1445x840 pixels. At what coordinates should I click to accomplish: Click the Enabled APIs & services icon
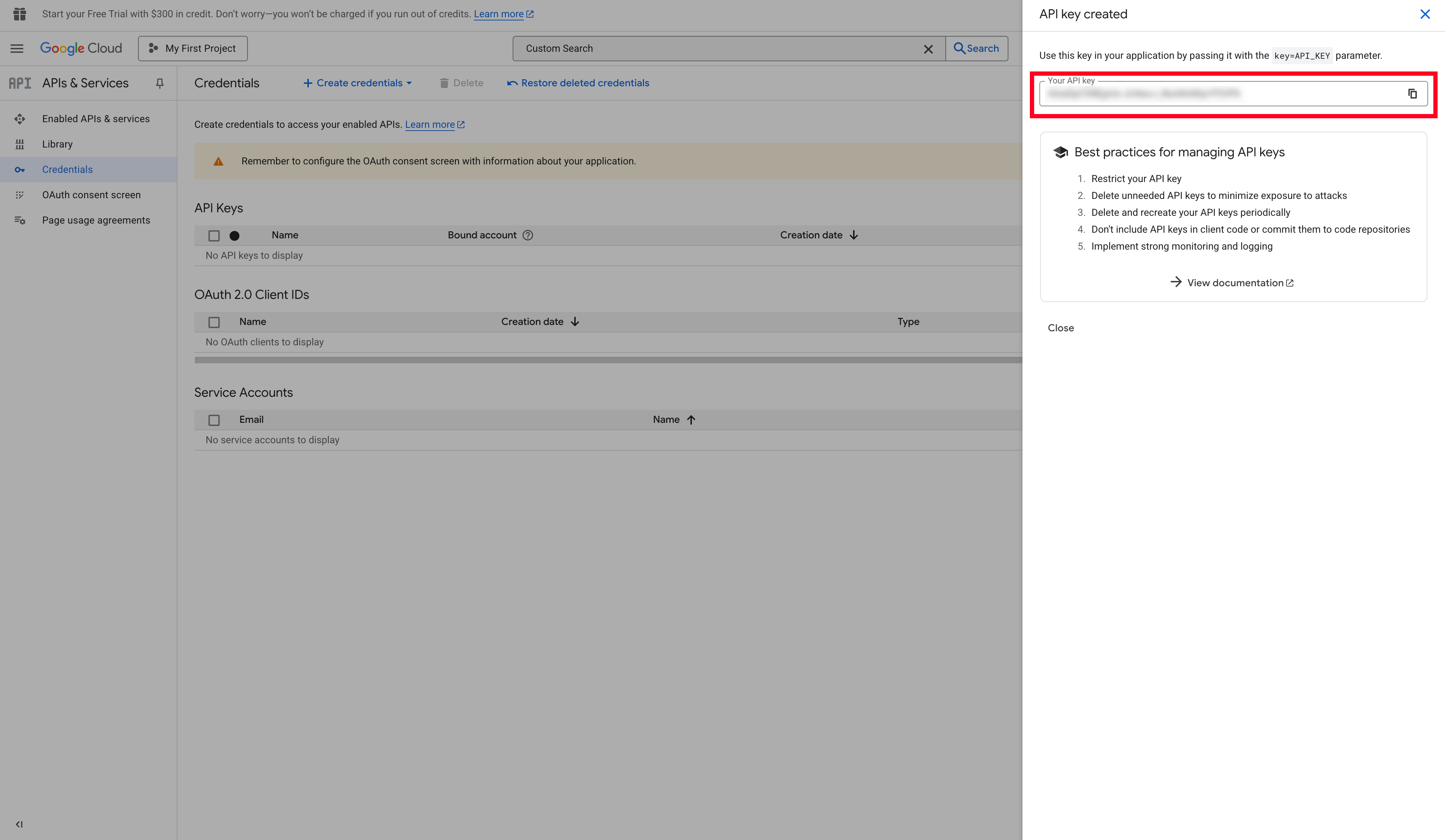pyautogui.click(x=20, y=119)
